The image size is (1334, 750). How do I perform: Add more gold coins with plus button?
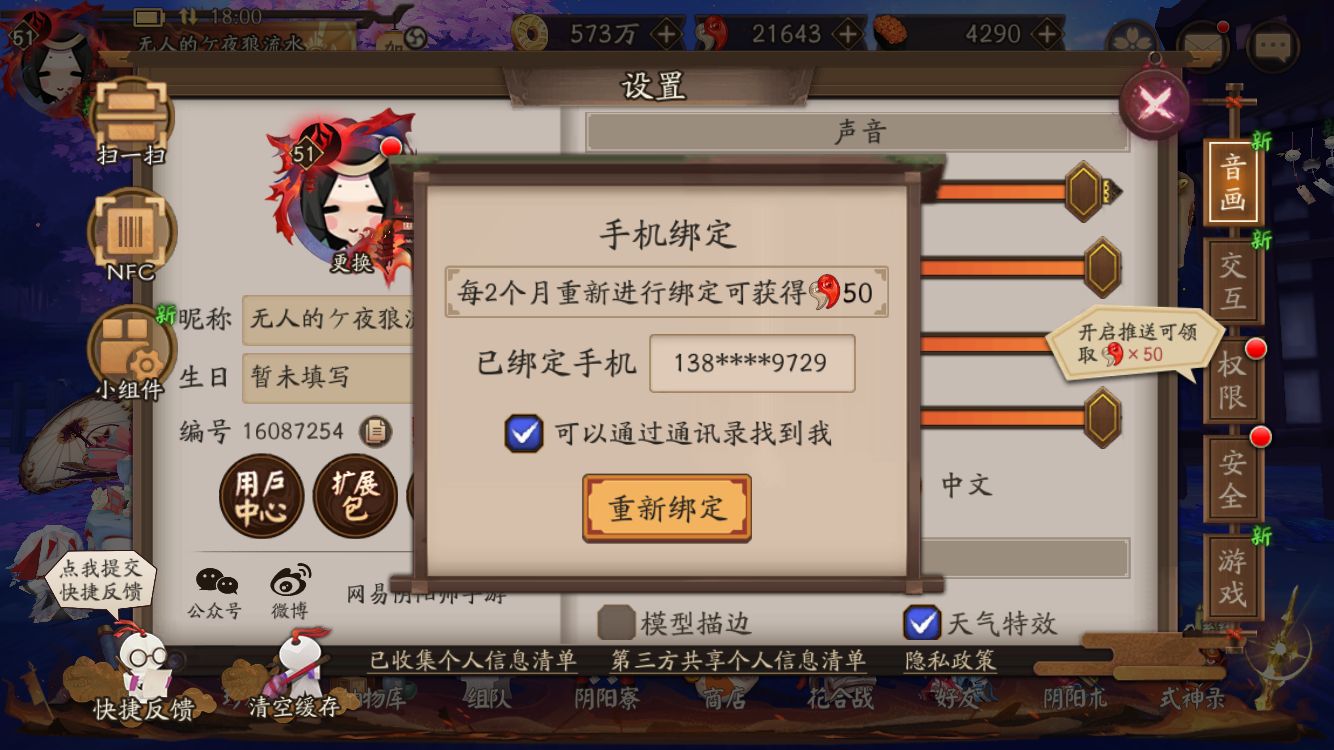click(x=666, y=34)
